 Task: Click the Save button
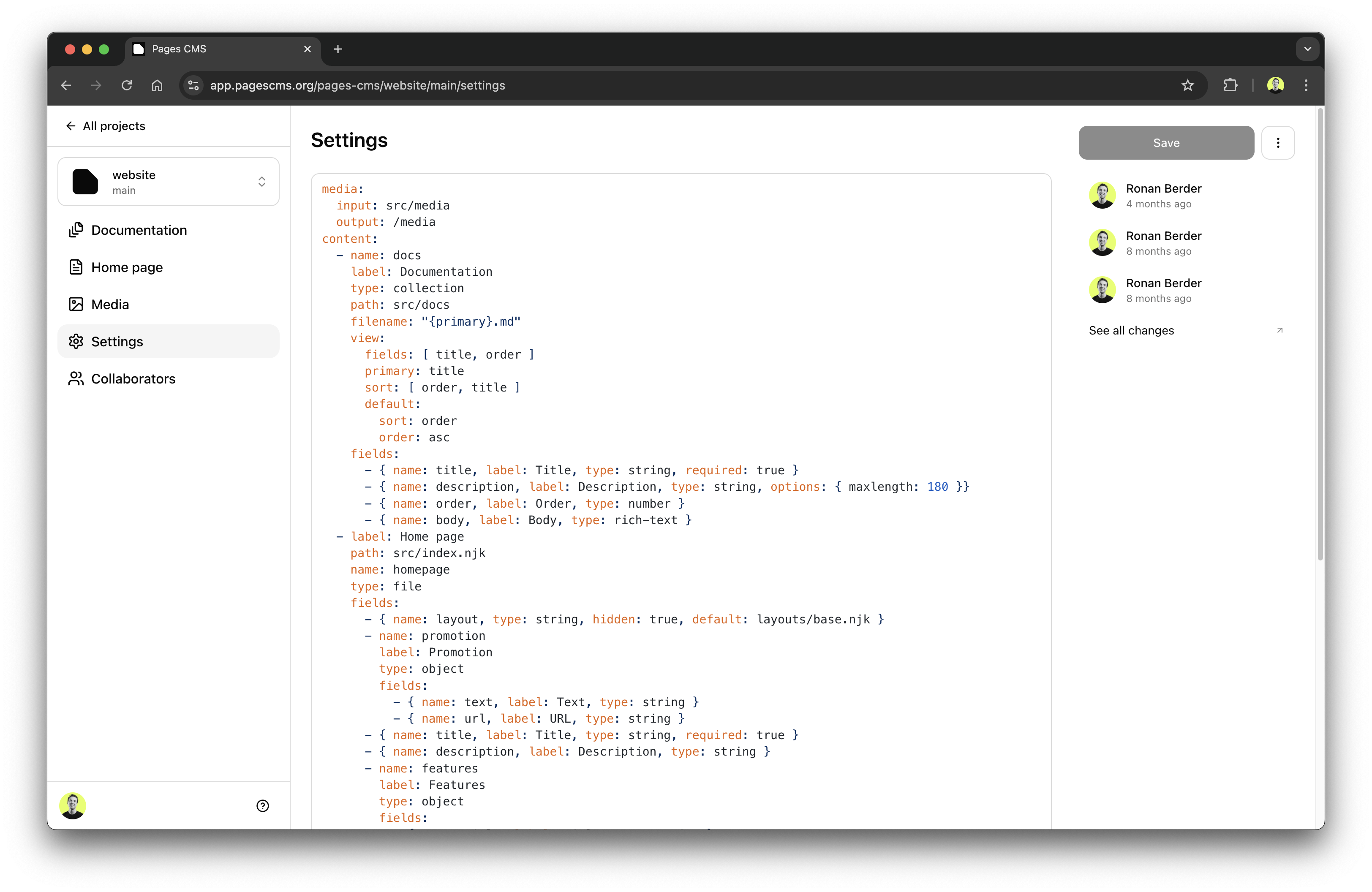coord(1165,143)
